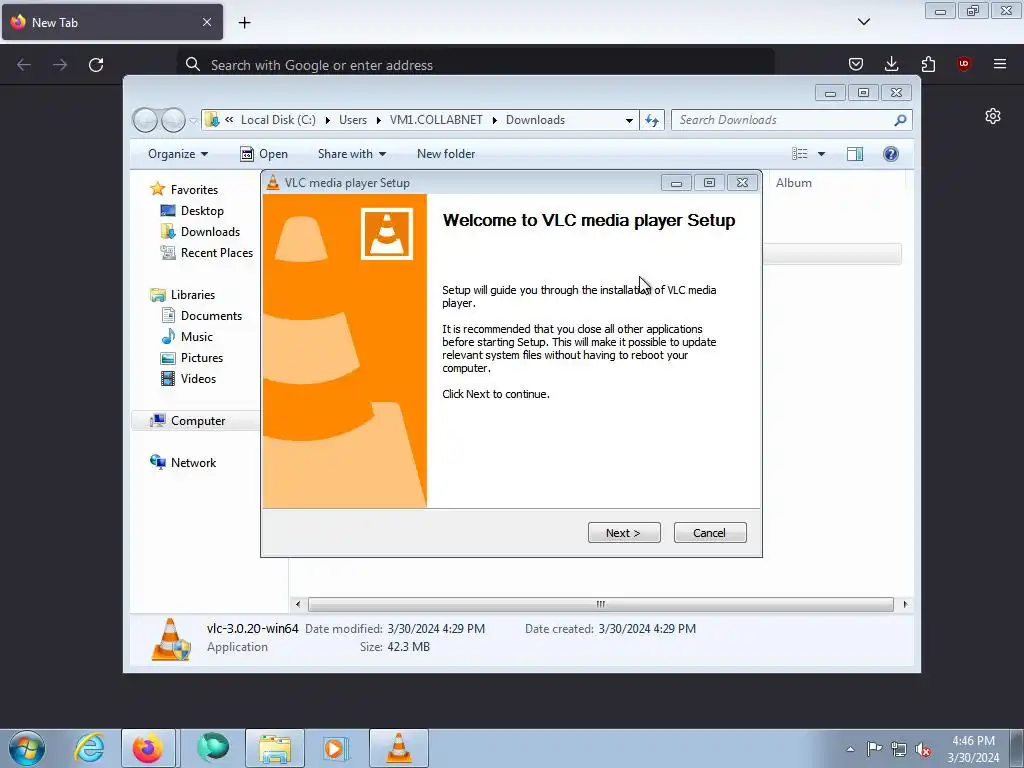The width and height of the screenshot is (1024, 768).
Task: Open the Firefox extensions icon
Action: click(928, 64)
